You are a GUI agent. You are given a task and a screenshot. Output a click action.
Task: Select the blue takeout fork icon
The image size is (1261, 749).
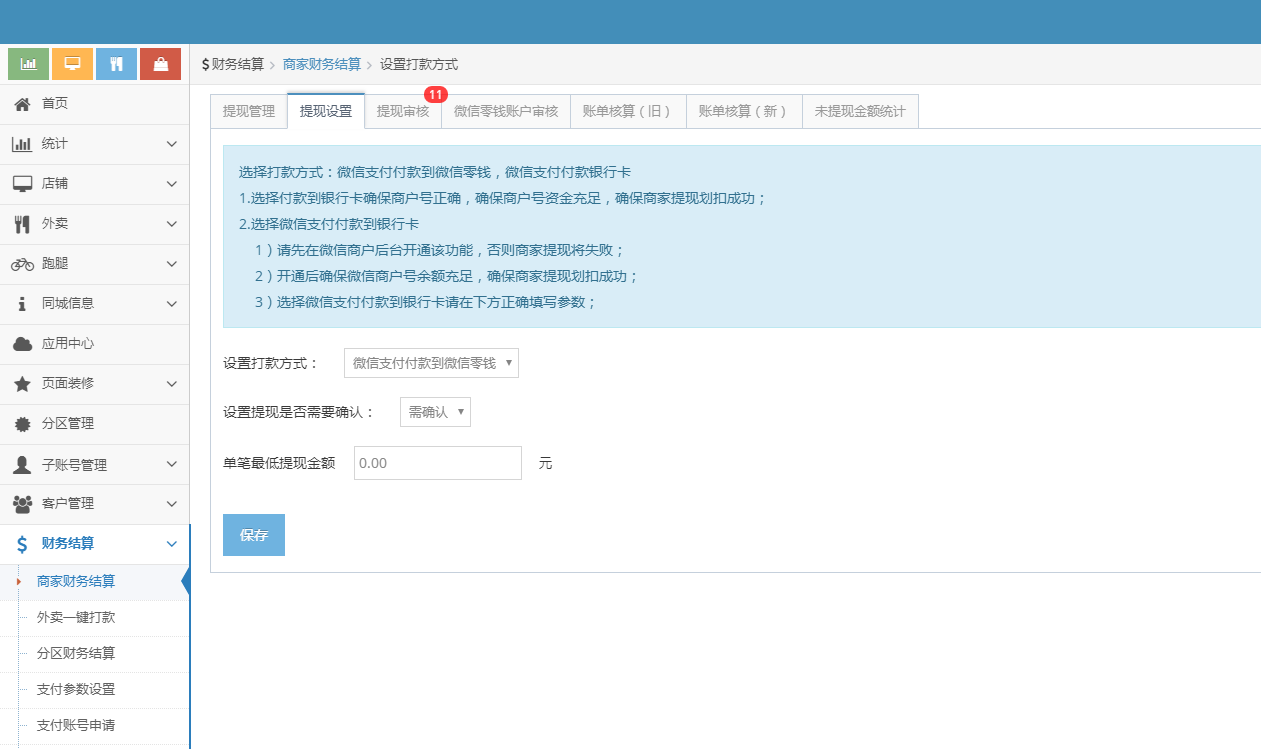pyautogui.click(x=115, y=63)
